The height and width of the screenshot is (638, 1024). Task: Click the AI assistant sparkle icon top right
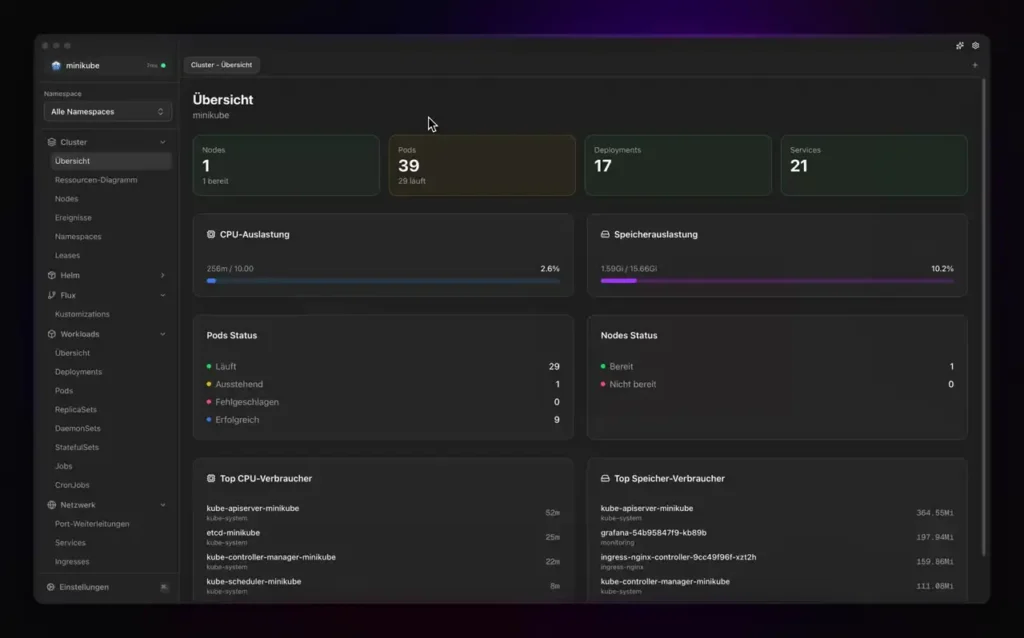pos(959,45)
